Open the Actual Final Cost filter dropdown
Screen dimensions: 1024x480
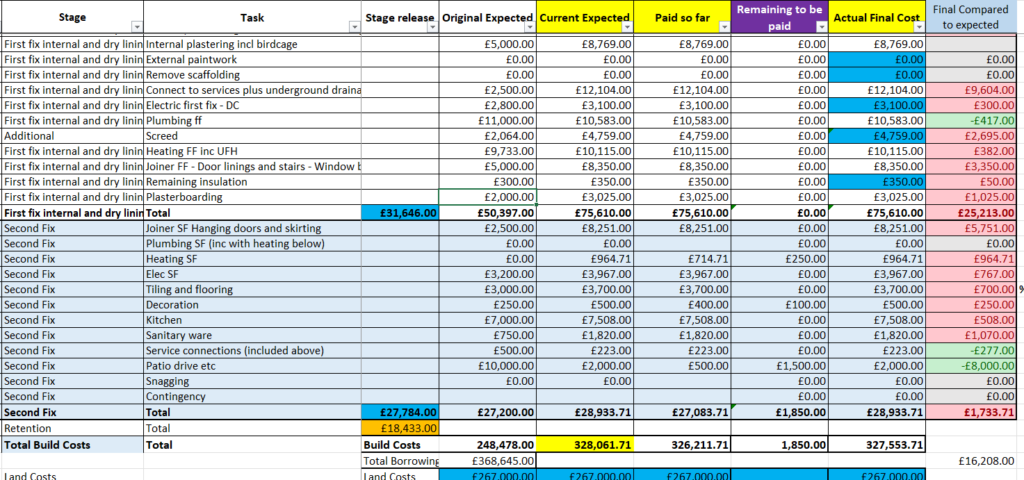[919, 28]
